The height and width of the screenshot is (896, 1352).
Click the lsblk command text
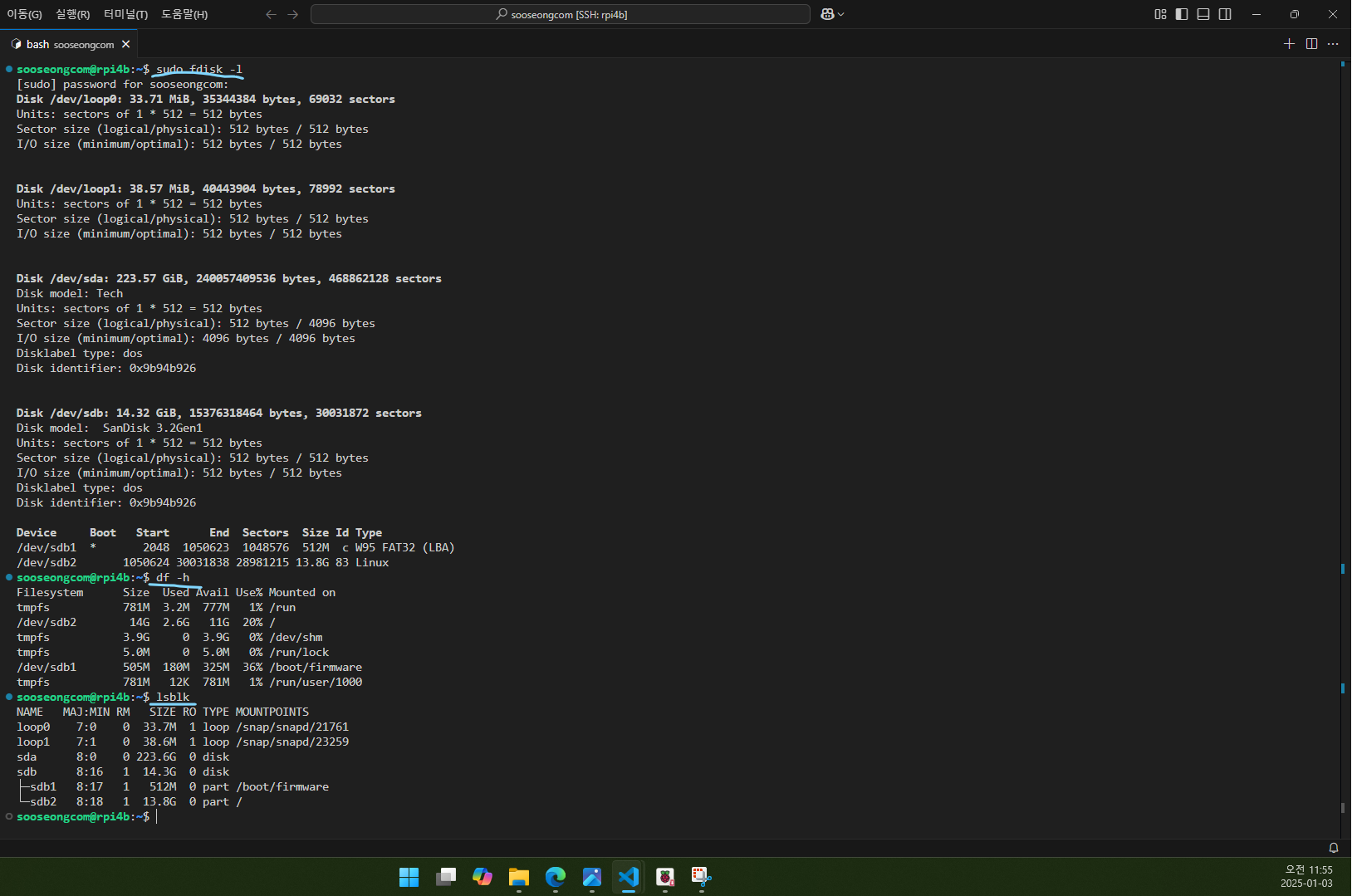173,697
